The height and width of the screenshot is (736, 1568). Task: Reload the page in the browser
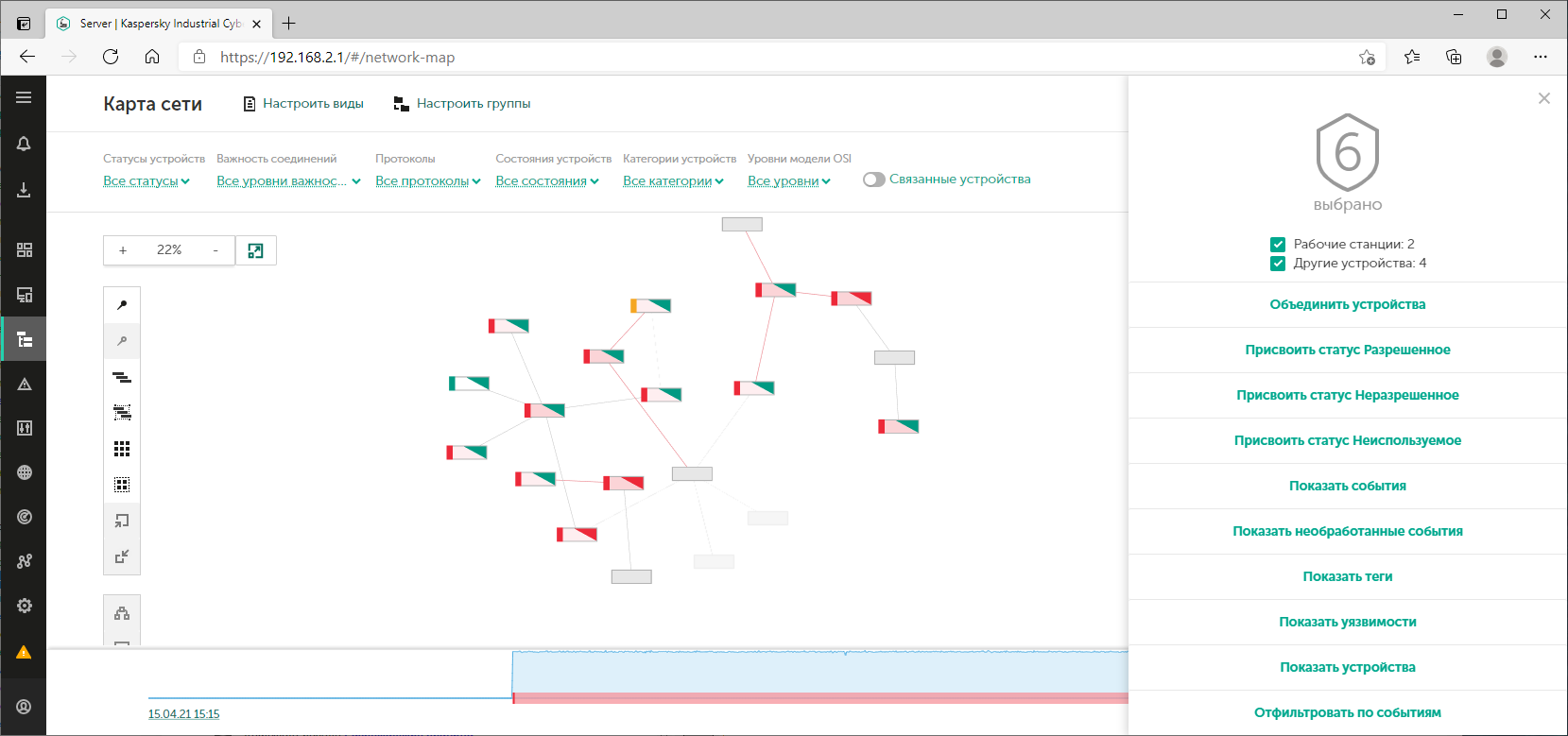111,57
